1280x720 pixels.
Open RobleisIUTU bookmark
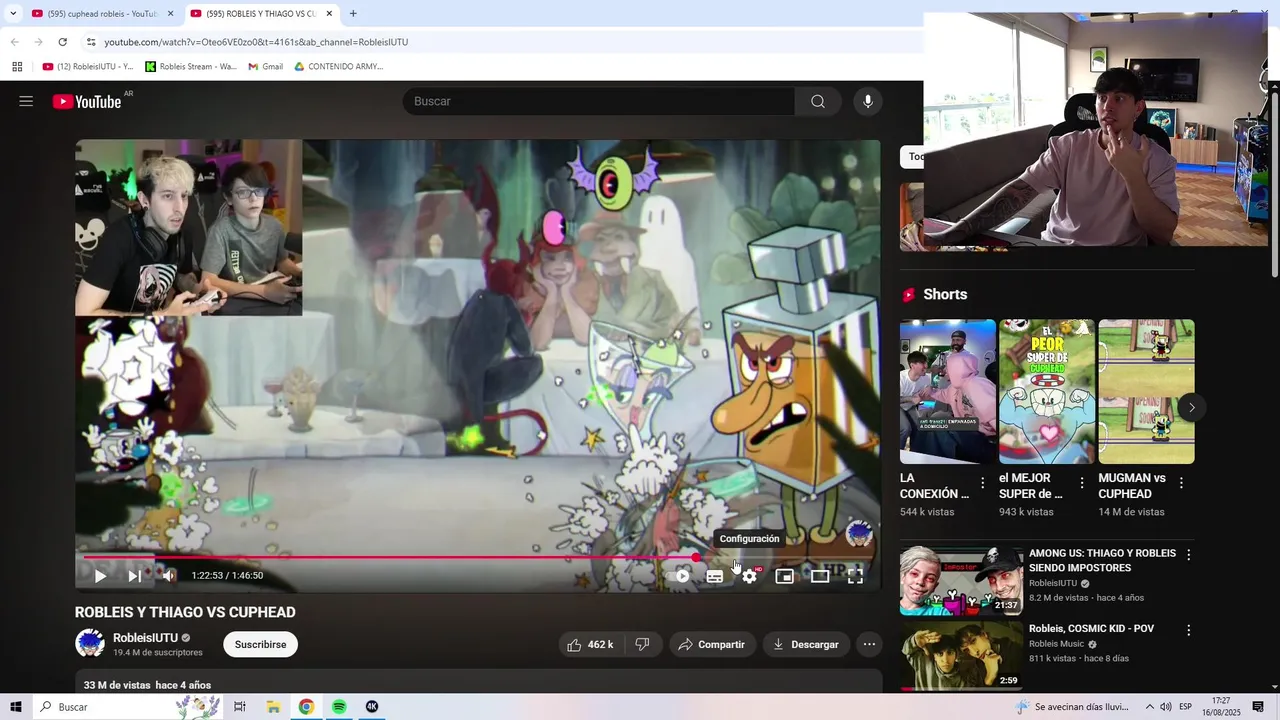pyautogui.click(x=88, y=67)
